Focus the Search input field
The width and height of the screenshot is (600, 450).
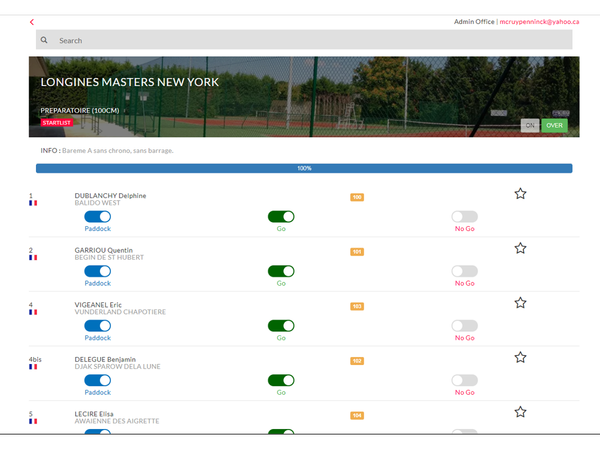click(x=310, y=41)
